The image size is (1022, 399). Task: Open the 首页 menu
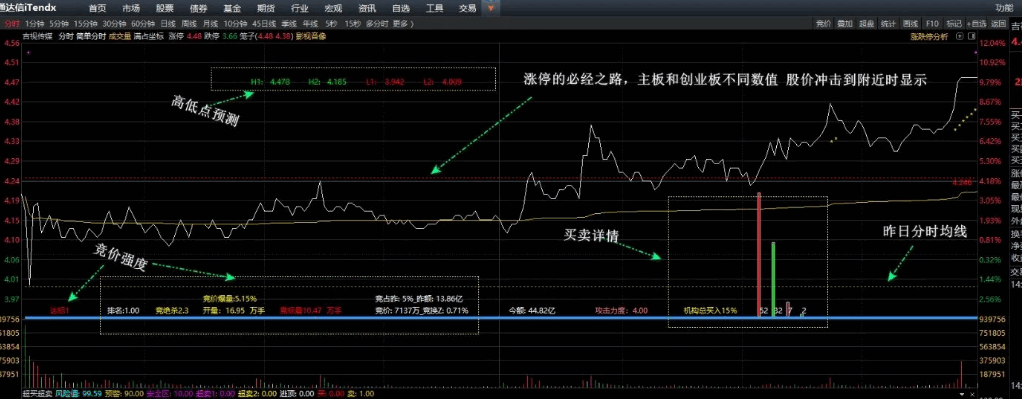(x=97, y=8)
